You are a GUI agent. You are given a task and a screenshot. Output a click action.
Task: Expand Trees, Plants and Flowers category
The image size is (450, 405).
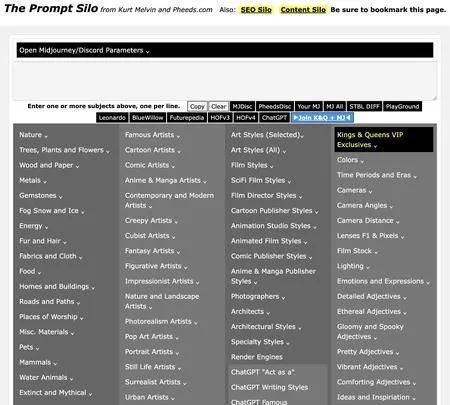pos(64,150)
